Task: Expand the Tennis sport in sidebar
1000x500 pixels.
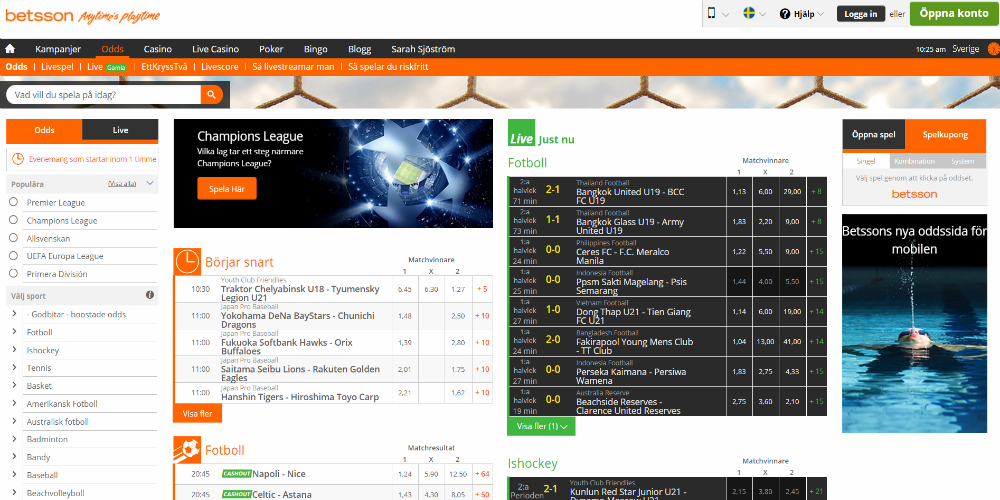Action: click(x=14, y=367)
